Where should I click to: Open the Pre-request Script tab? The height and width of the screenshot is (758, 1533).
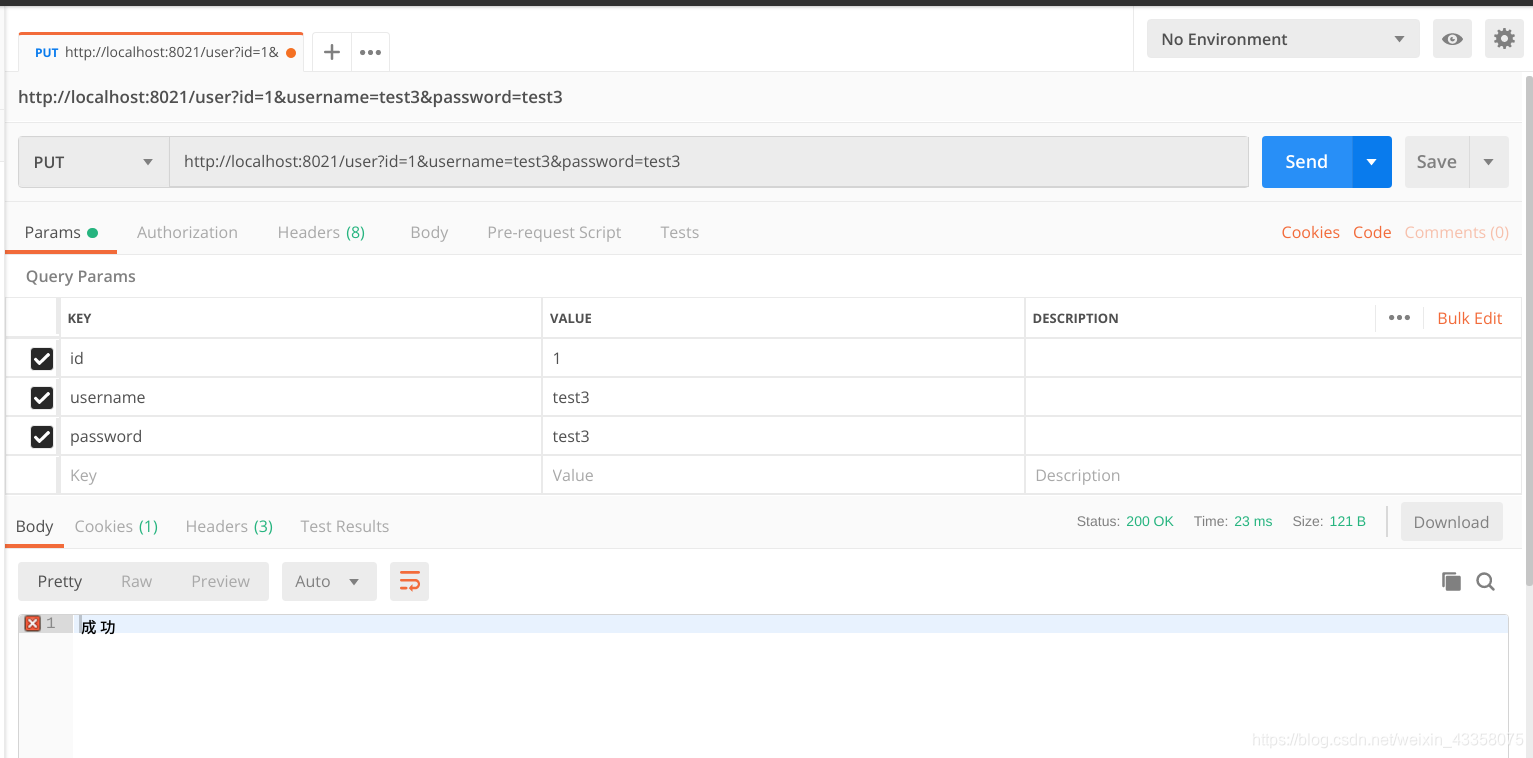554,232
